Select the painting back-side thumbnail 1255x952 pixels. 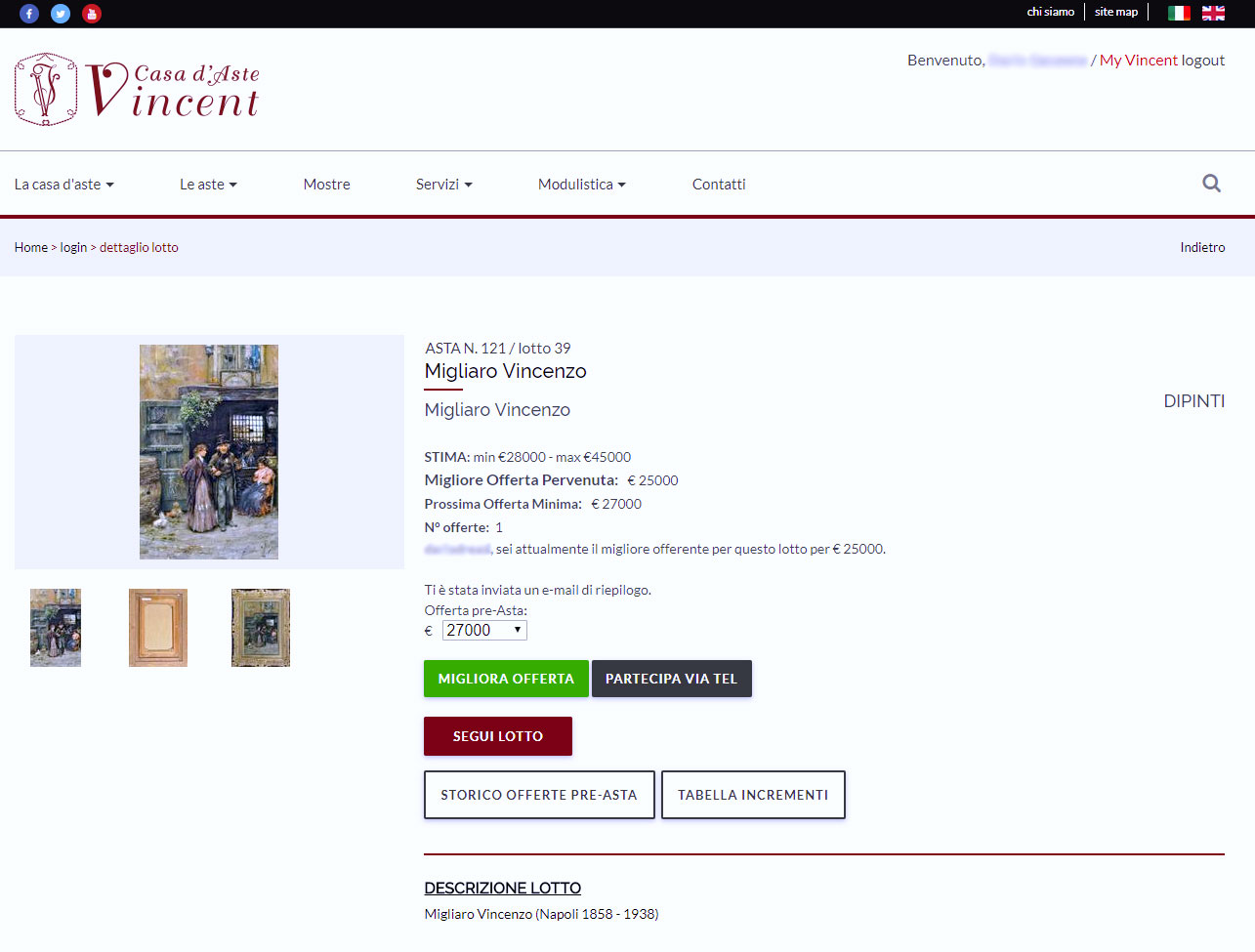pyautogui.click(x=158, y=628)
